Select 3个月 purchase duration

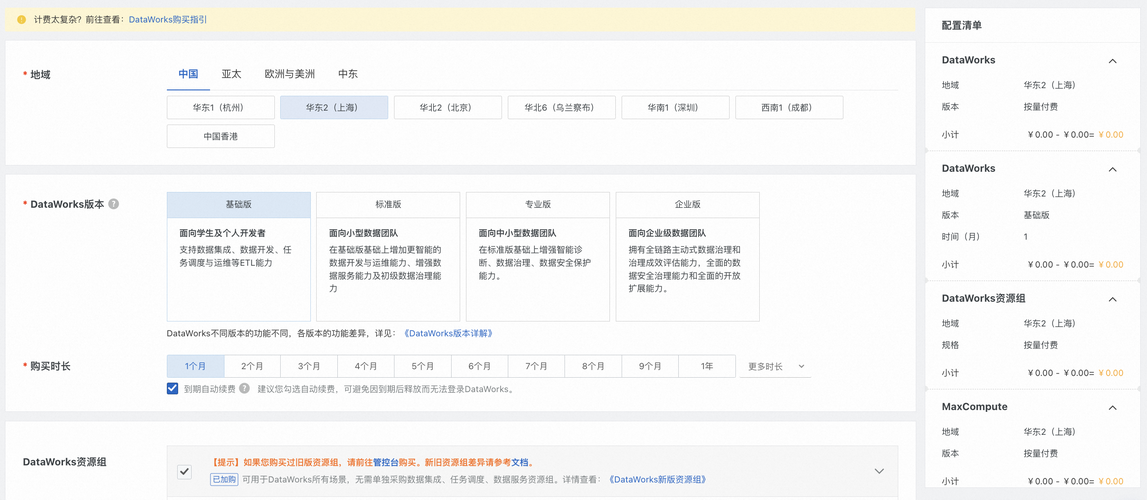(309, 366)
